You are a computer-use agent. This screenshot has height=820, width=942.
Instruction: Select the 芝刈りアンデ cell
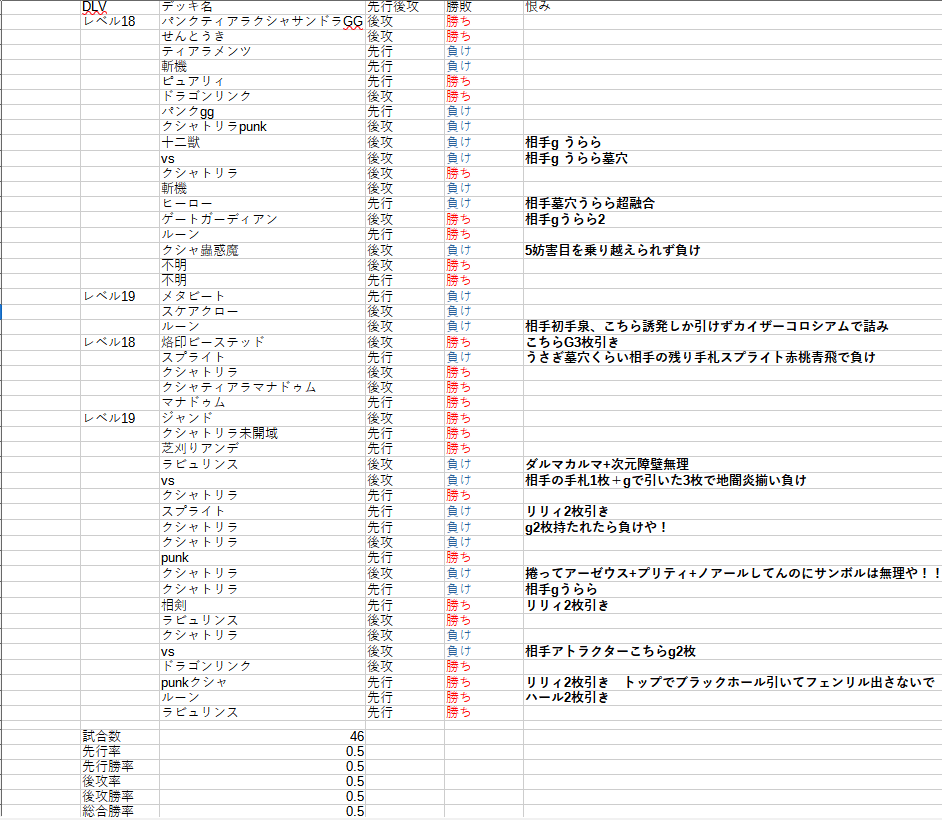263,448
